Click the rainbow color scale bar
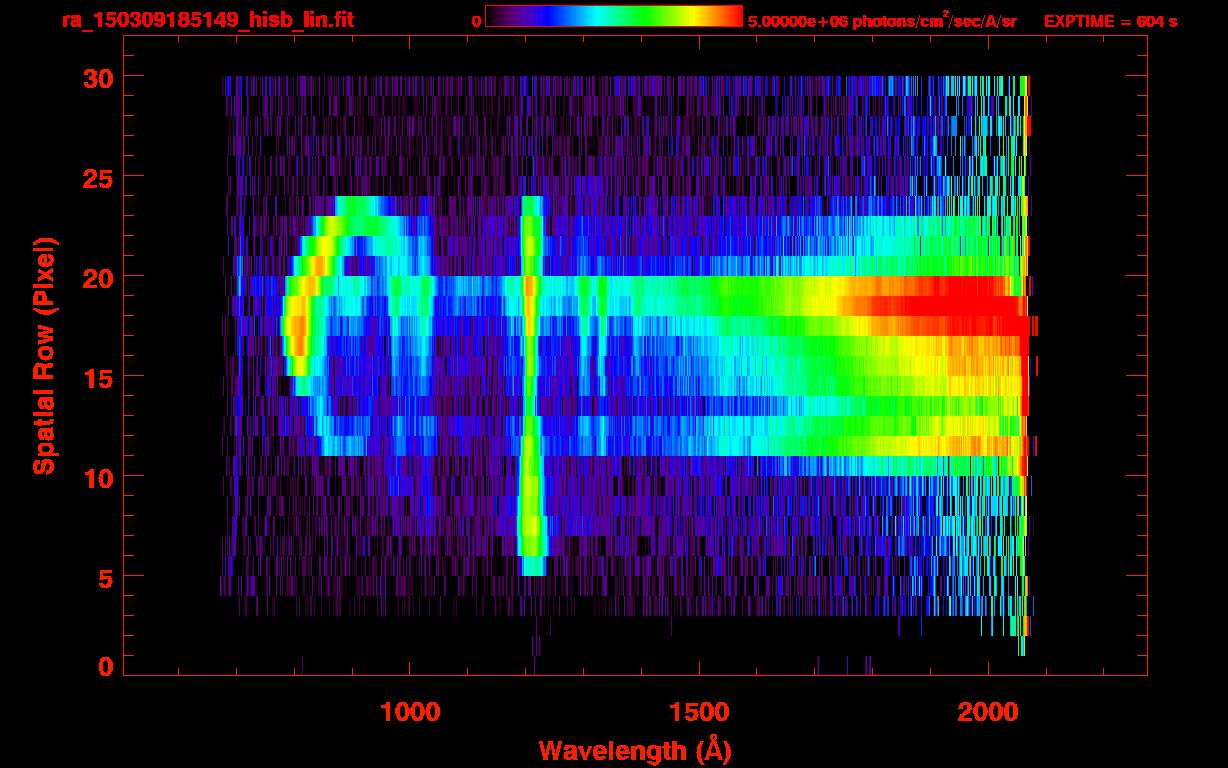 (614, 16)
